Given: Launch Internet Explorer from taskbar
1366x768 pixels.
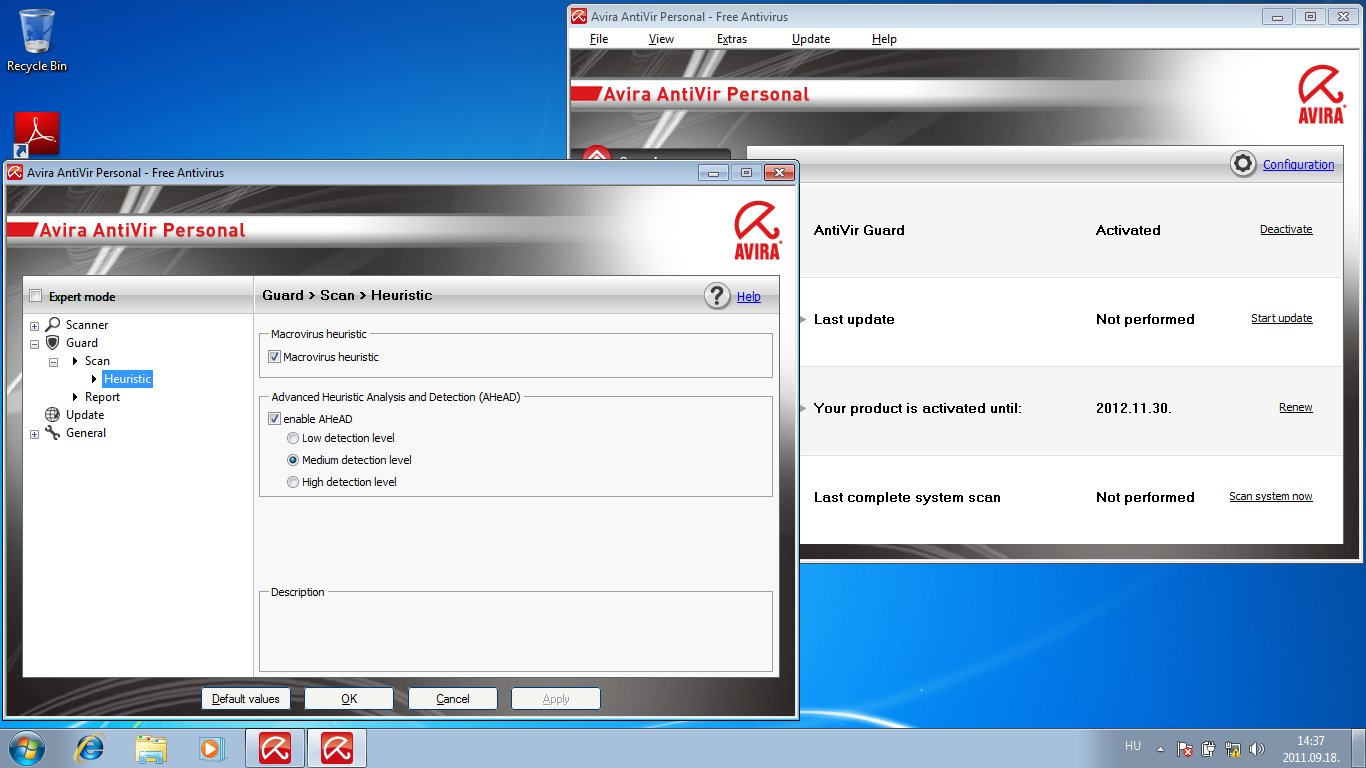Looking at the screenshot, I should [91, 747].
